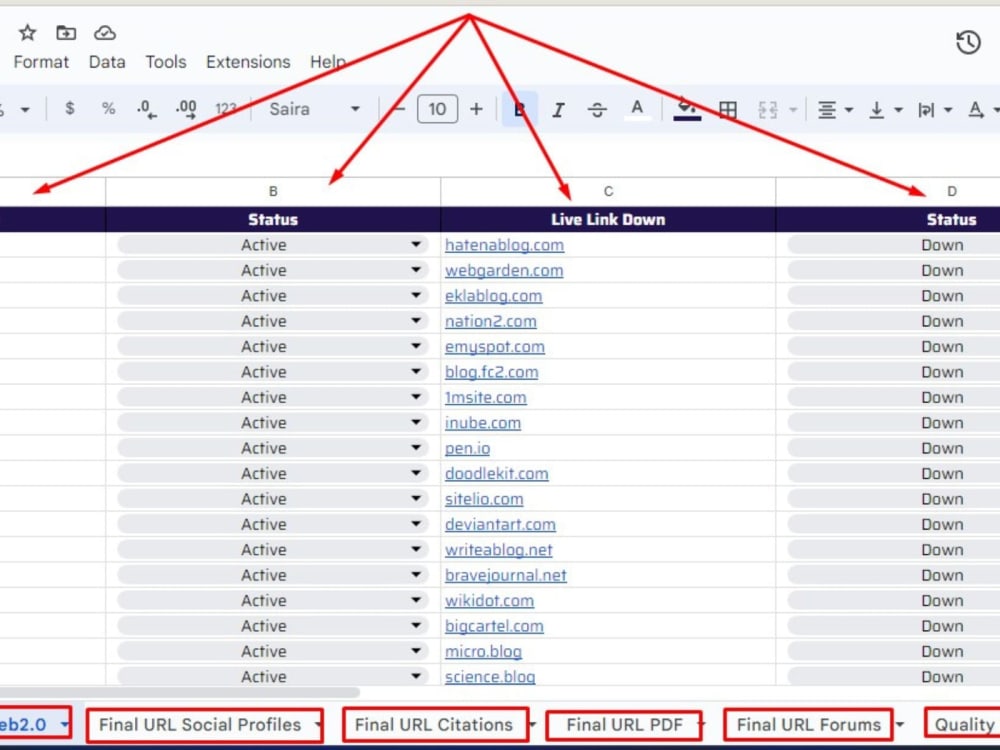
Task: Expand Active dropdown in hatenablog.com row
Action: point(416,245)
